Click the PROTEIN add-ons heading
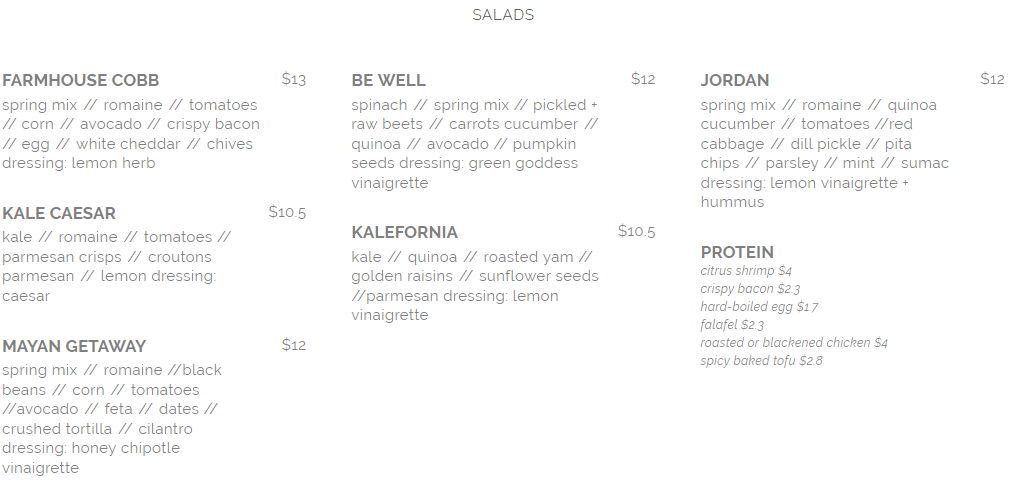The width and height of the screenshot is (1013, 483). pyautogui.click(x=737, y=252)
